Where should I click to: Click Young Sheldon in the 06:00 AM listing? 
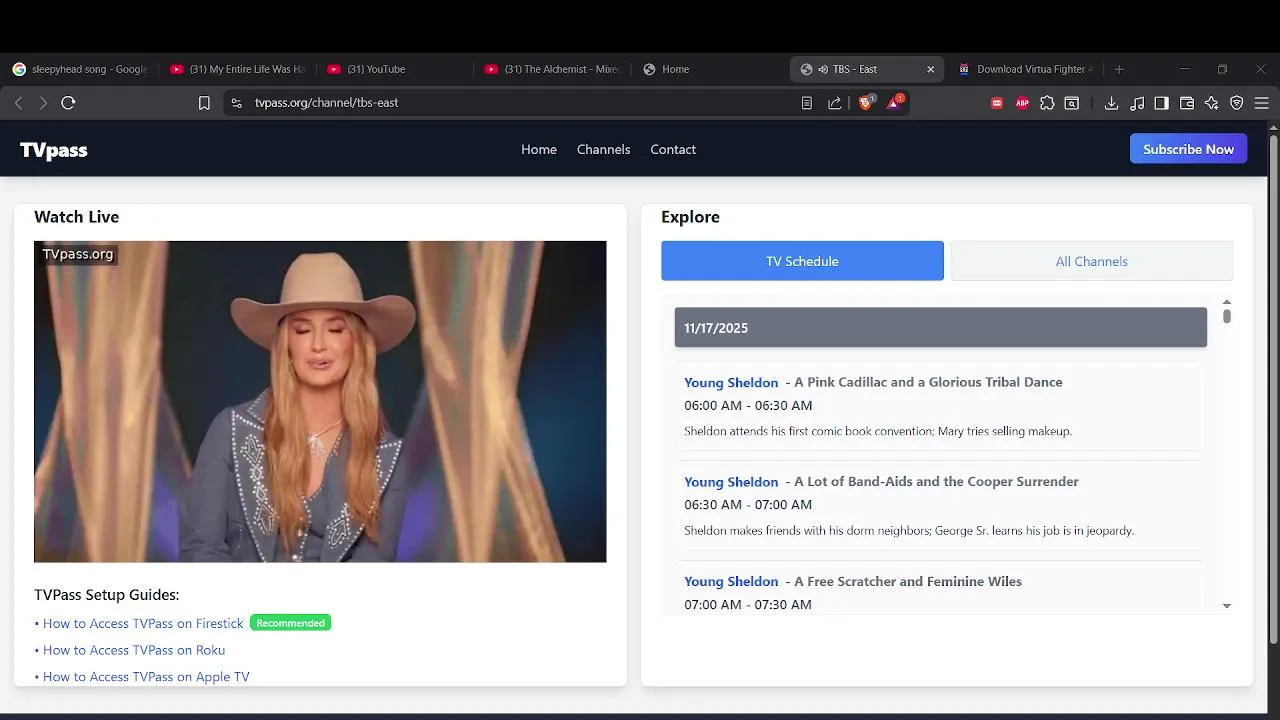tap(731, 382)
